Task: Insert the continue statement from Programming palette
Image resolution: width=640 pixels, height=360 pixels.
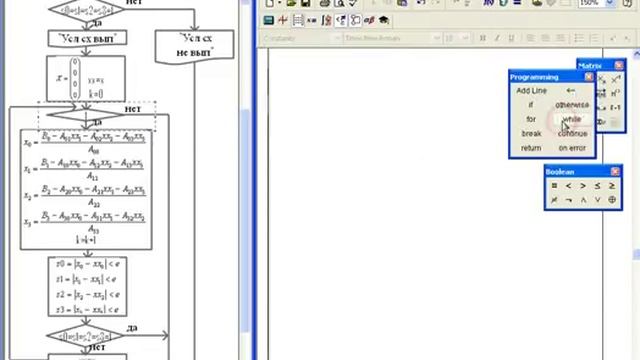Action: (x=572, y=133)
